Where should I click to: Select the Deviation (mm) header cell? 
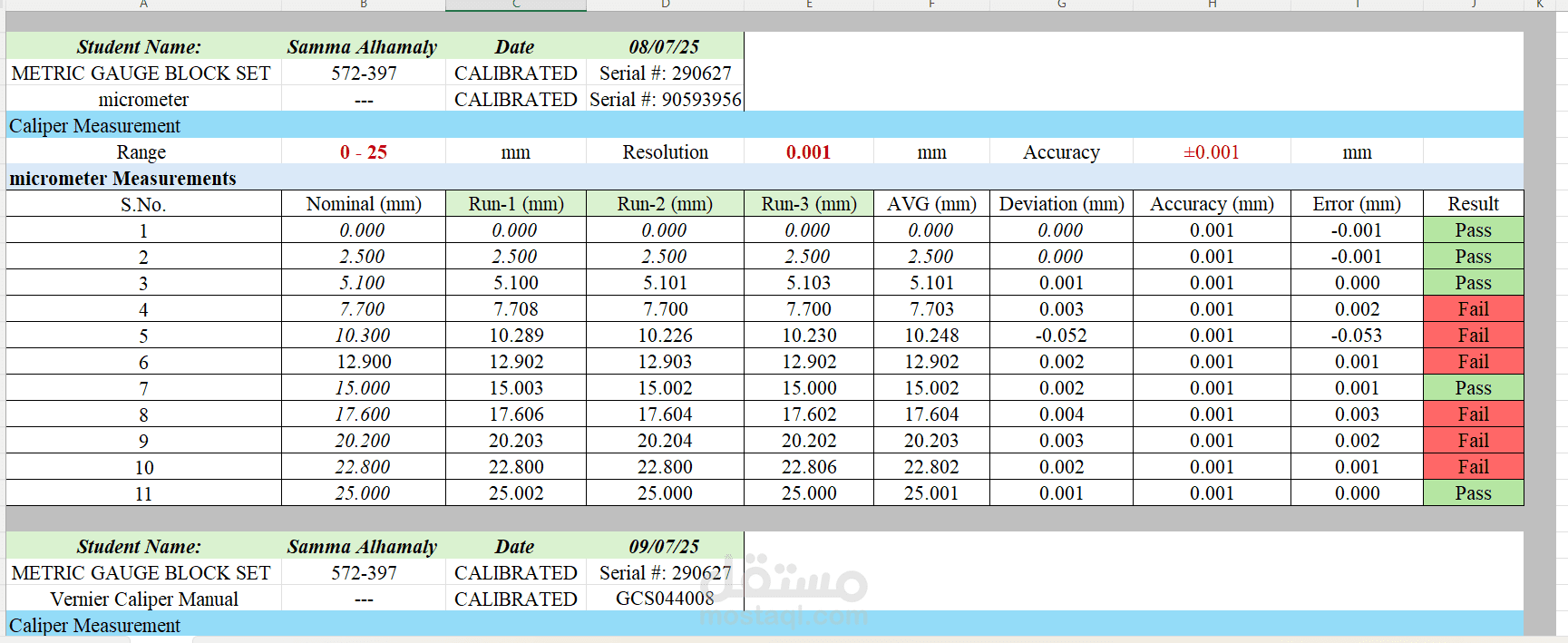pyautogui.click(x=1061, y=204)
